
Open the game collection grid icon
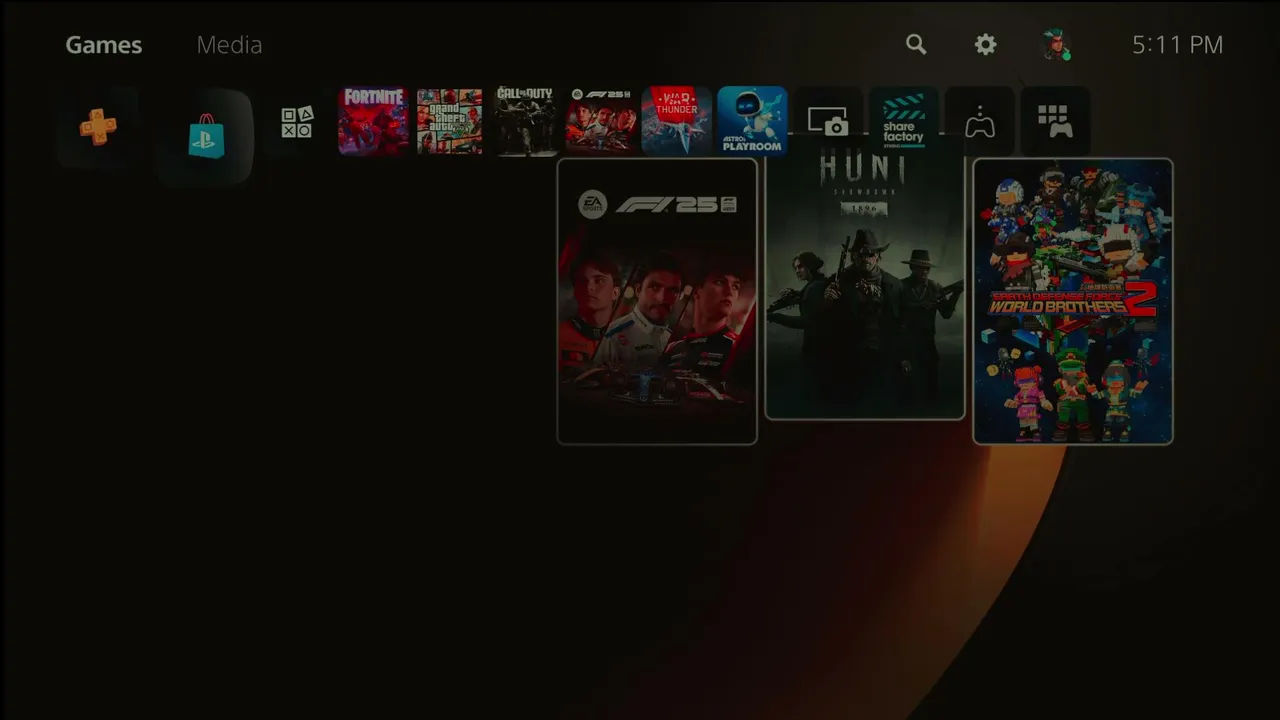click(1055, 121)
